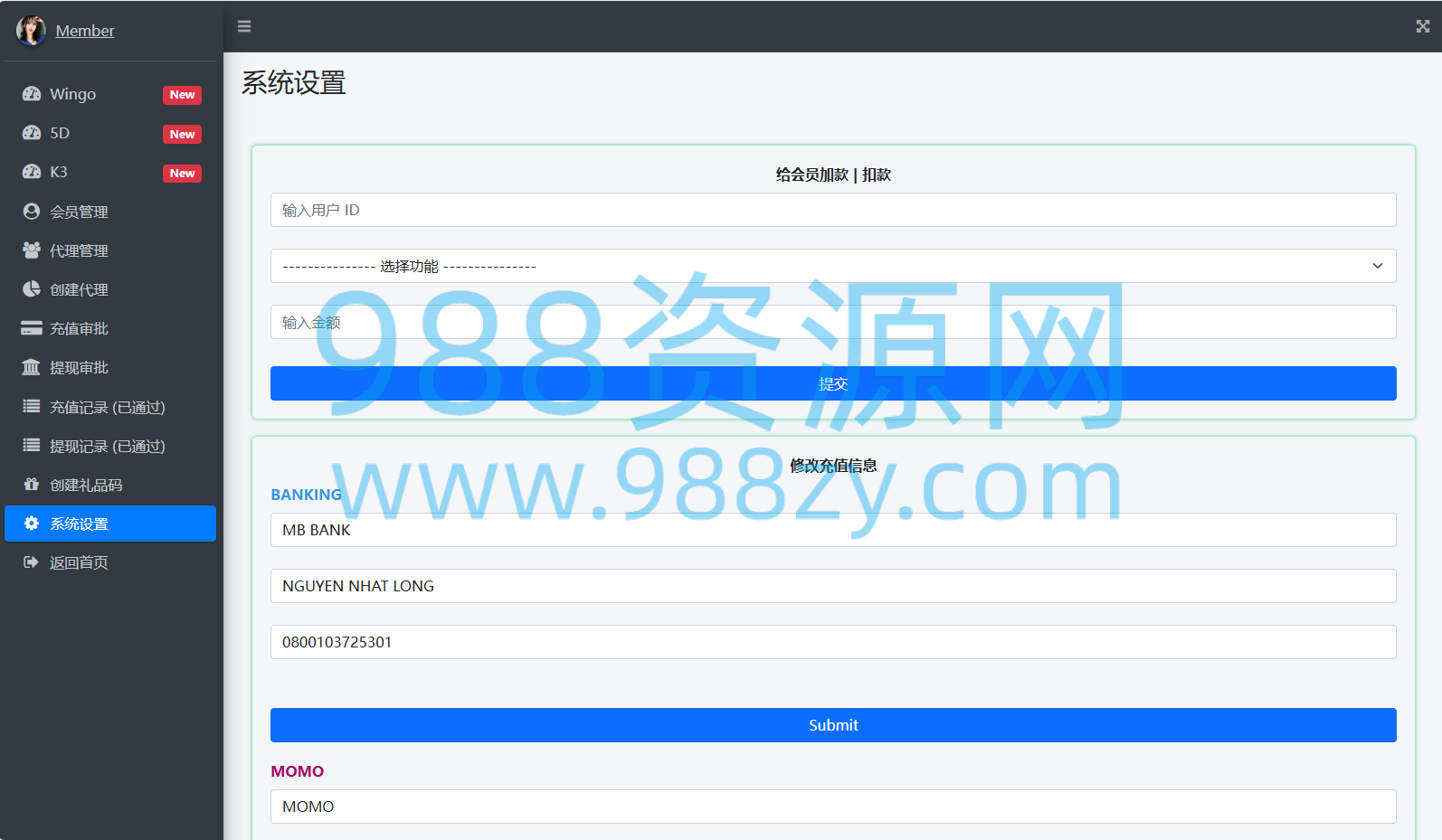Click the 创建代理 pie chart icon
This screenshot has width=1442, height=840.
(x=32, y=289)
